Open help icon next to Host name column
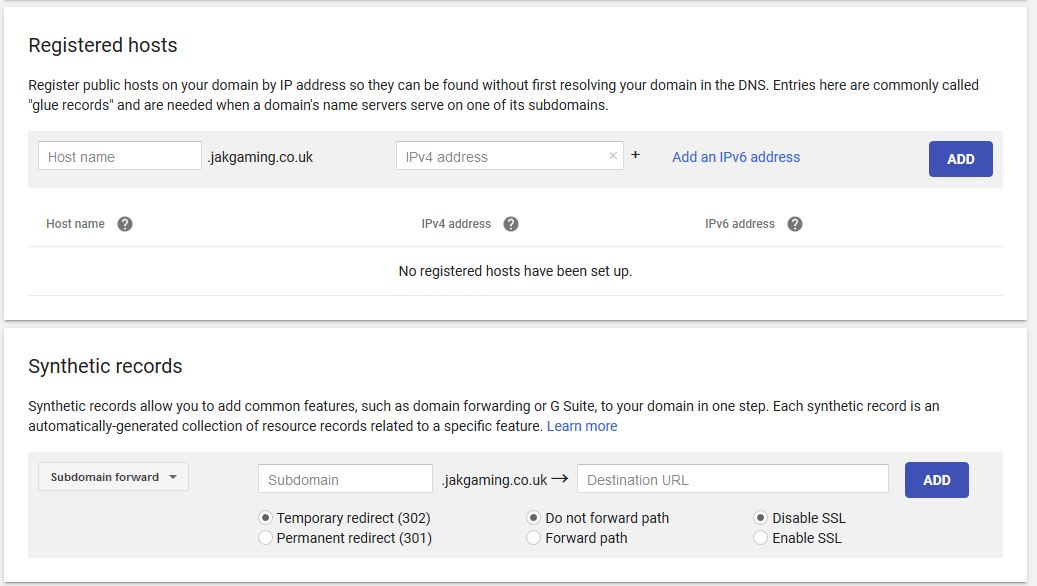The image size is (1037, 586). click(x=125, y=224)
